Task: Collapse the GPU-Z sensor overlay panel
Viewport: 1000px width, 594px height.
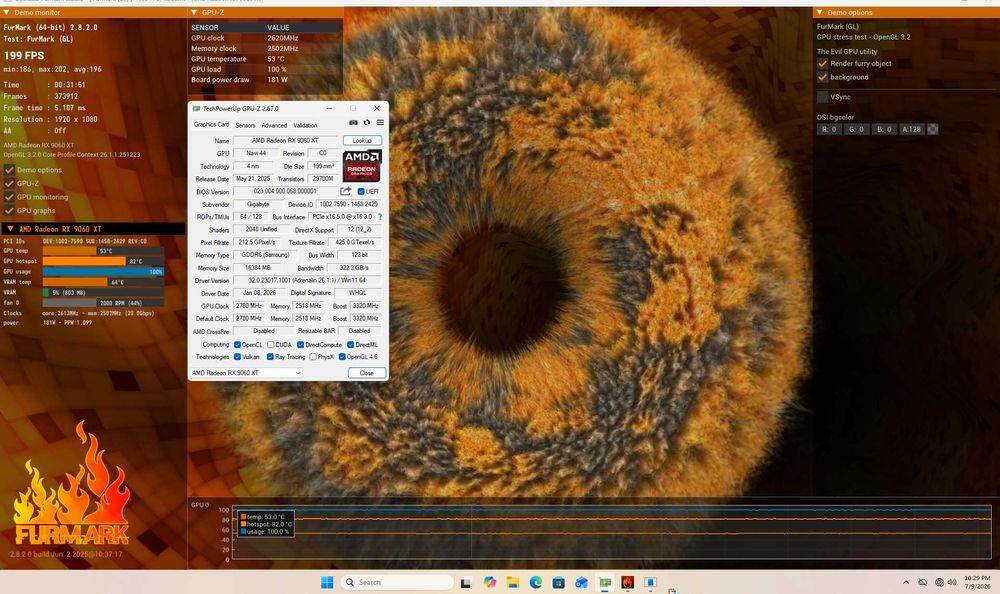Action: click(194, 12)
